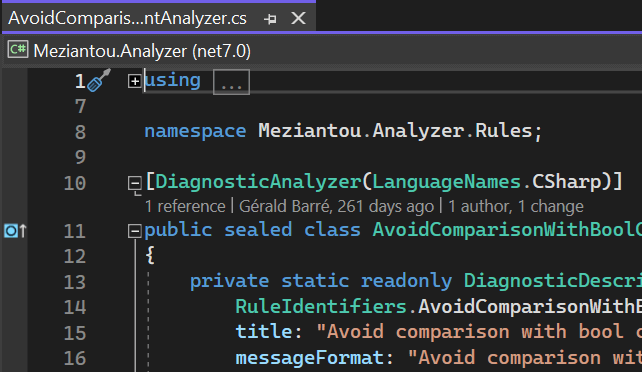
Task: Click the DiagnosticAnalyzer attribute name
Action: 258,182
